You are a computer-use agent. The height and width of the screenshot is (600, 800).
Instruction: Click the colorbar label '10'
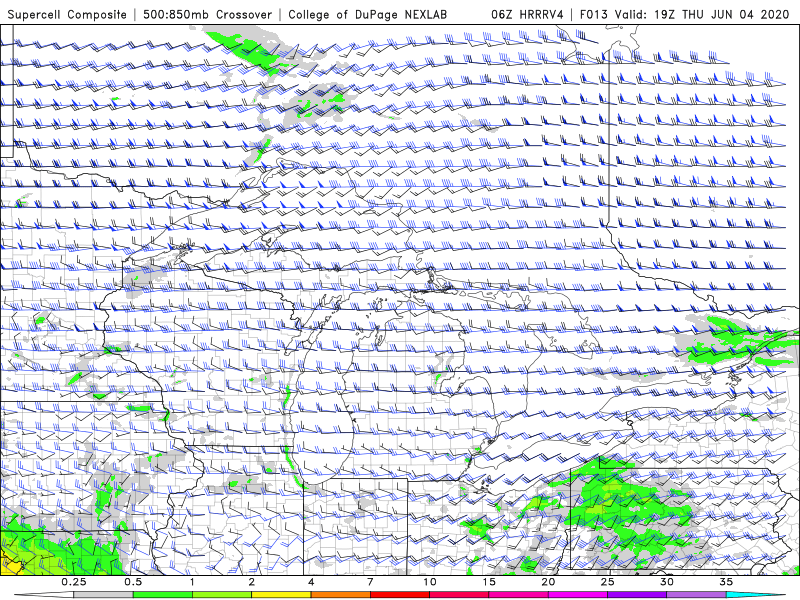[430, 582]
